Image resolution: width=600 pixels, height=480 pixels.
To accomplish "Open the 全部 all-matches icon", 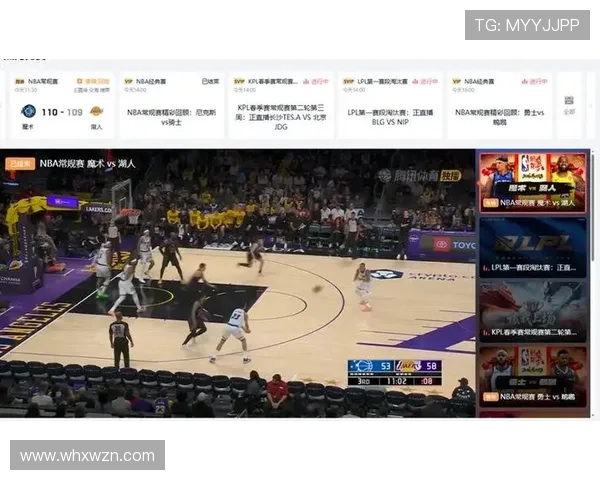I will tap(569, 101).
